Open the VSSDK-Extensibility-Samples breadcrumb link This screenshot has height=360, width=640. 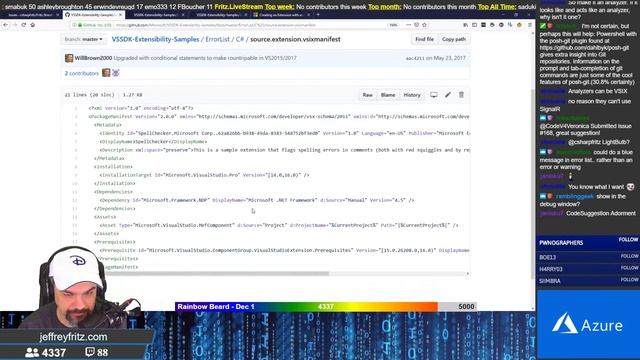(x=156, y=39)
